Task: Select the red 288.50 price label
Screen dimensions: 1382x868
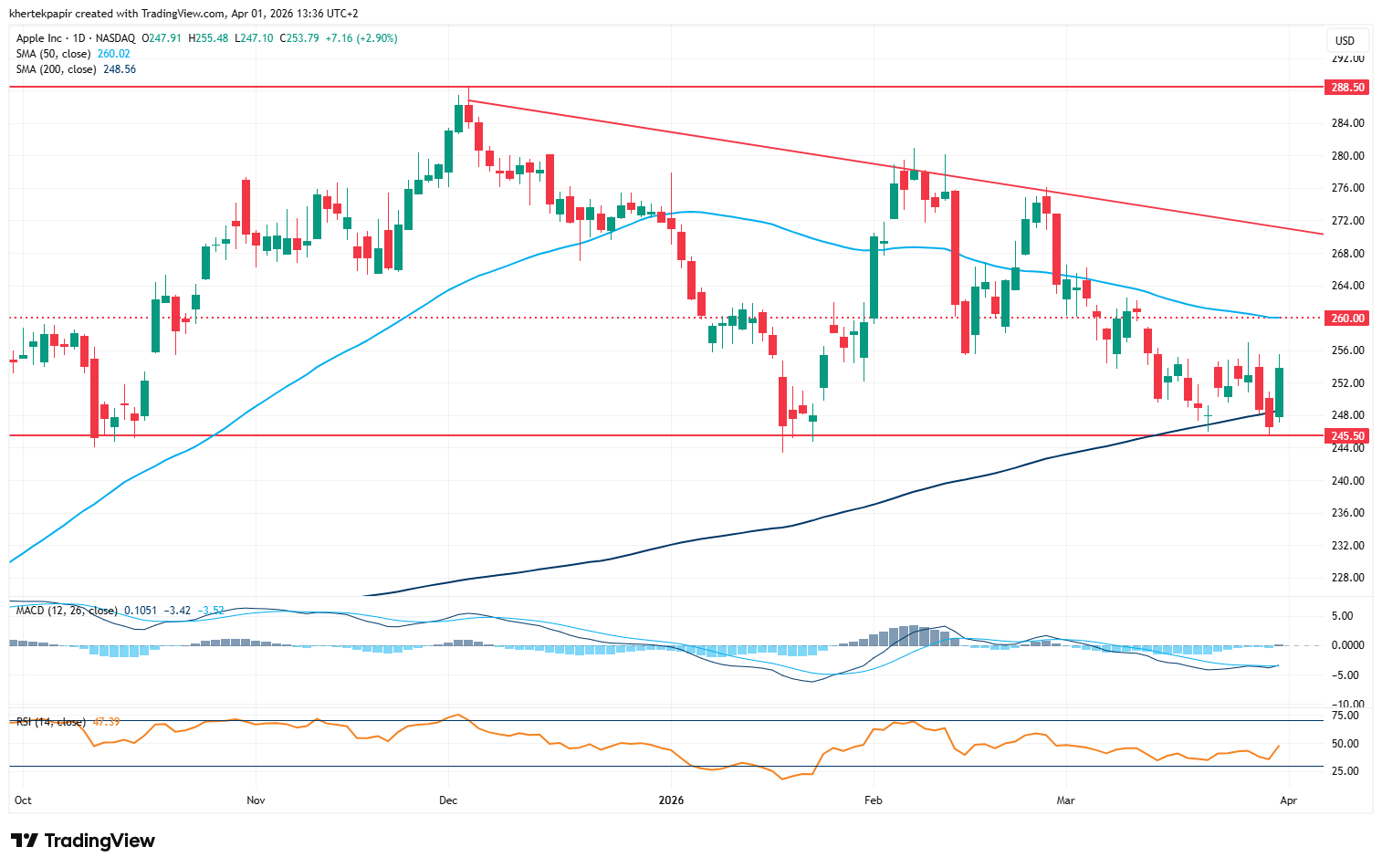Action: tap(1347, 88)
